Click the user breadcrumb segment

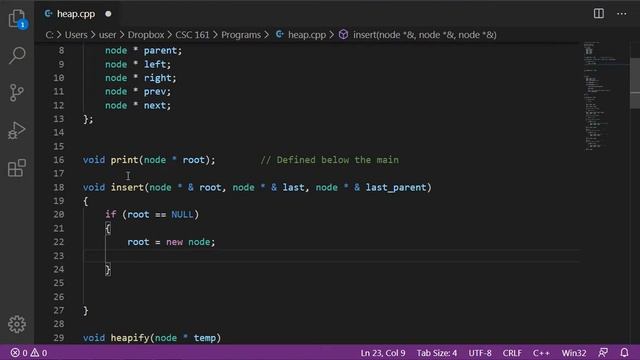(x=107, y=35)
